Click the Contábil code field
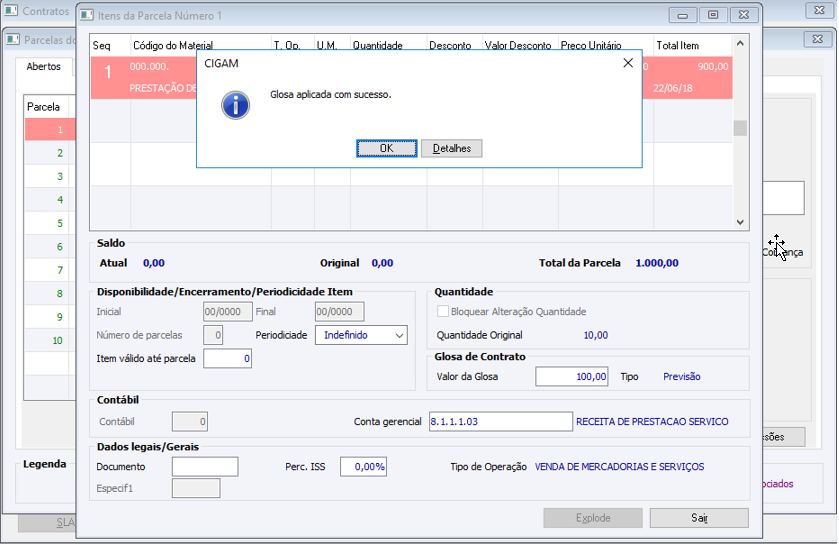Image resolution: width=839 pixels, height=544 pixels. pyautogui.click(x=189, y=422)
